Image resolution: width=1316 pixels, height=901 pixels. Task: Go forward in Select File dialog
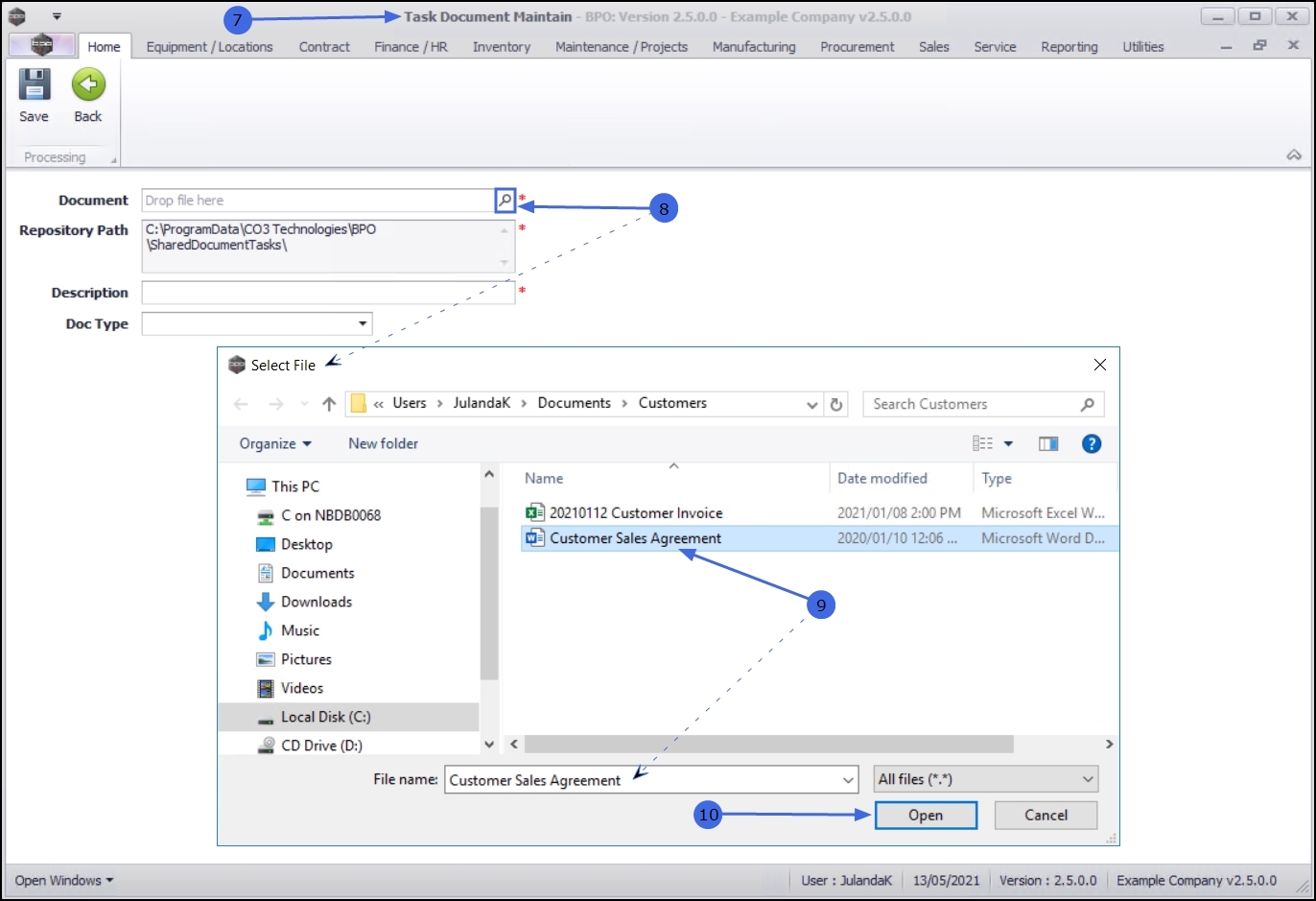[276, 404]
